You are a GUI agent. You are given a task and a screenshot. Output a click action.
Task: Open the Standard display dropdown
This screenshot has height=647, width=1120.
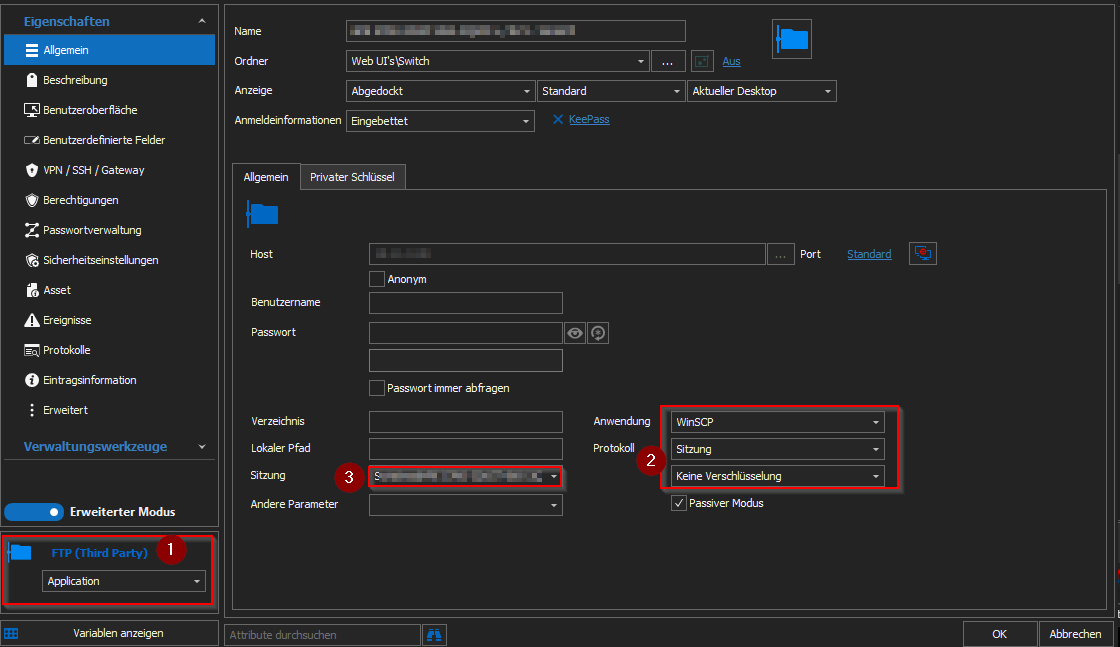(611, 91)
